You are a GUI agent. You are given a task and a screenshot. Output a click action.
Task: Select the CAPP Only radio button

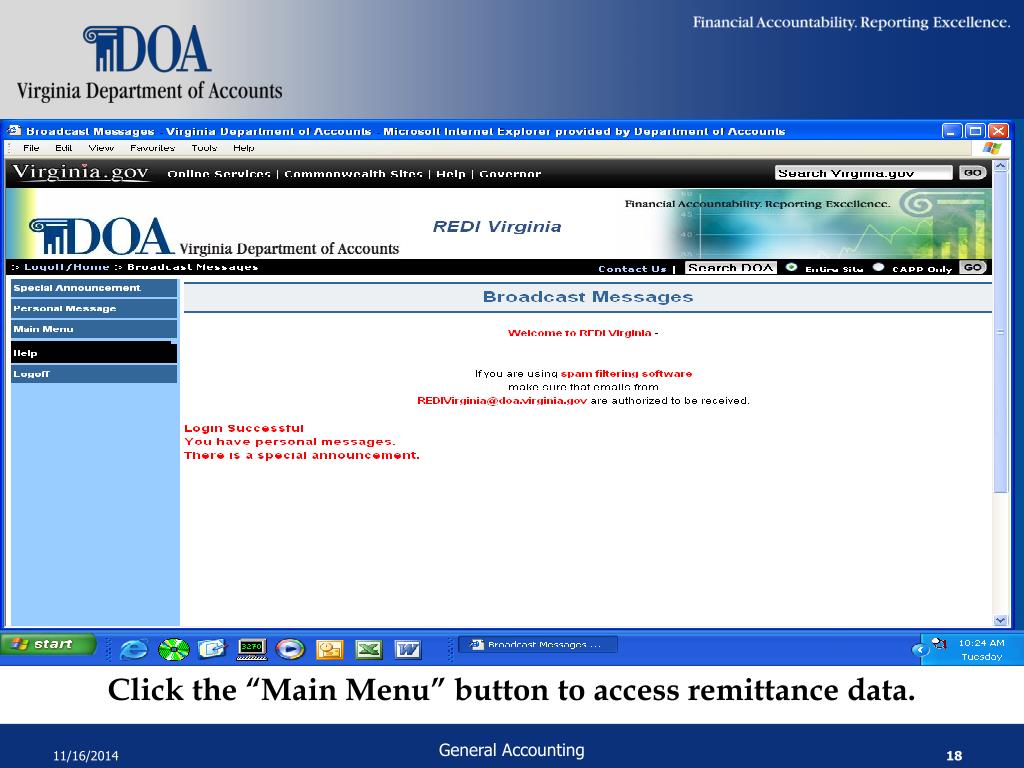click(x=878, y=267)
